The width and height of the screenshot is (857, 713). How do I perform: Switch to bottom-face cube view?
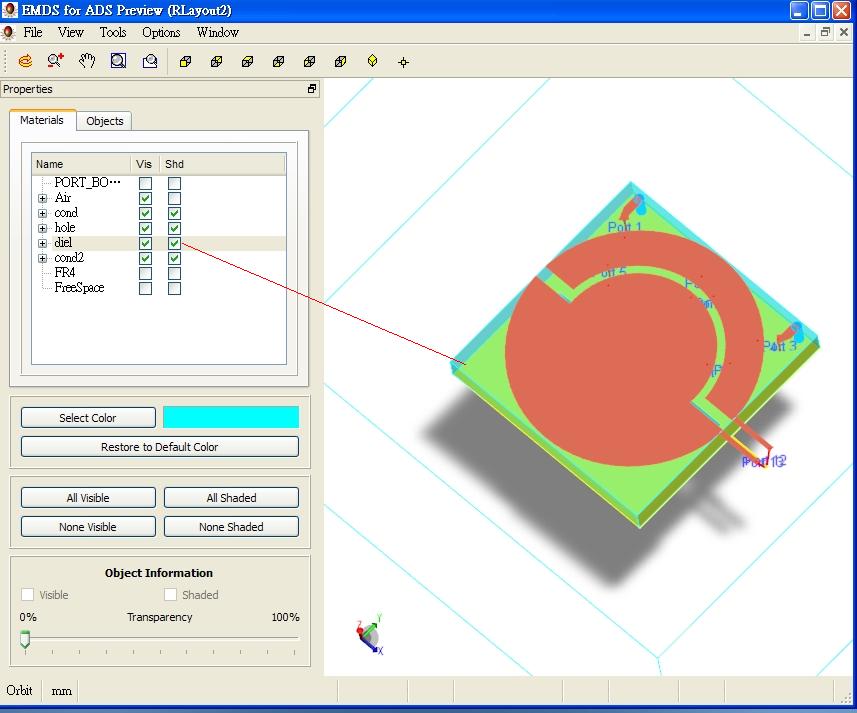tap(278, 62)
